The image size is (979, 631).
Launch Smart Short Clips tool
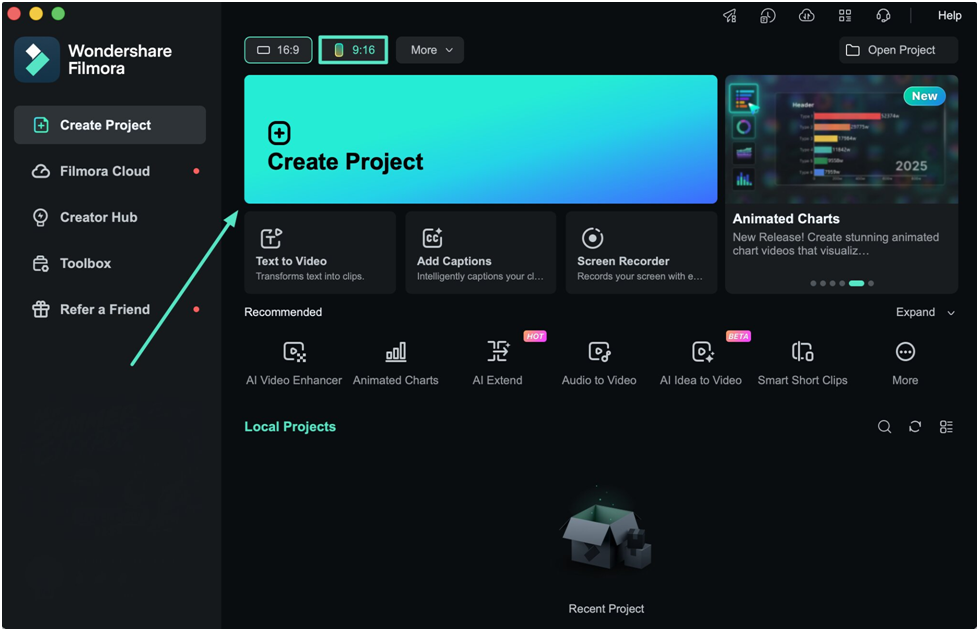(803, 363)
